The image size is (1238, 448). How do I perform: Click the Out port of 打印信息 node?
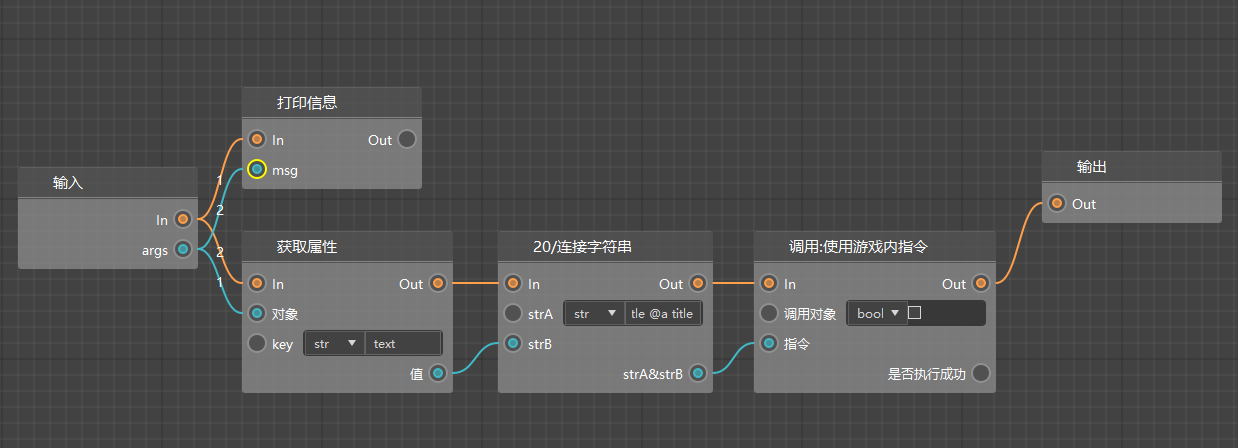pyautogui.click(x=407, y=140)
